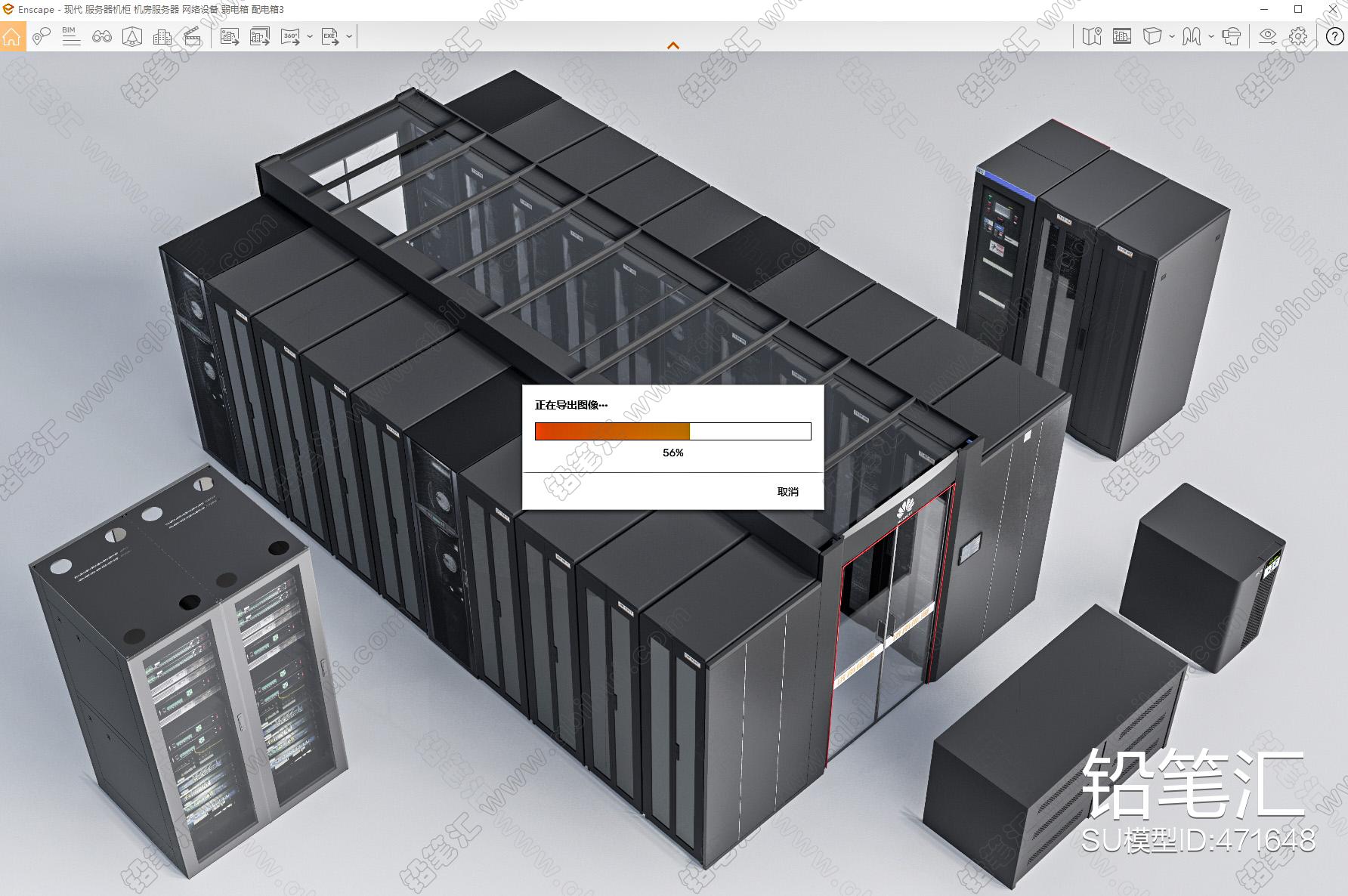Expand the projection mode dropdown arrow

pos(1172,36)
